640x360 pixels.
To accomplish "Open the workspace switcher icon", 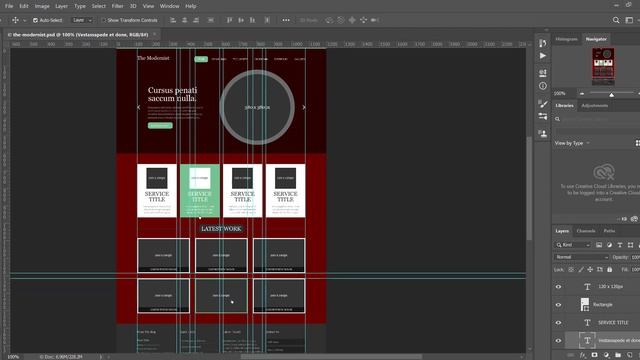I will coord(629,20).
